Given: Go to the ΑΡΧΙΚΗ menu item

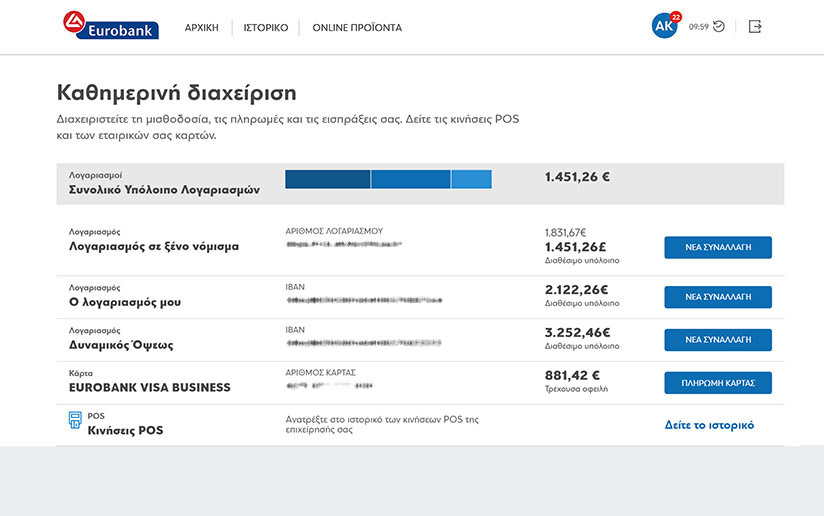Looking at the screenshot, I should coord(201,27).
